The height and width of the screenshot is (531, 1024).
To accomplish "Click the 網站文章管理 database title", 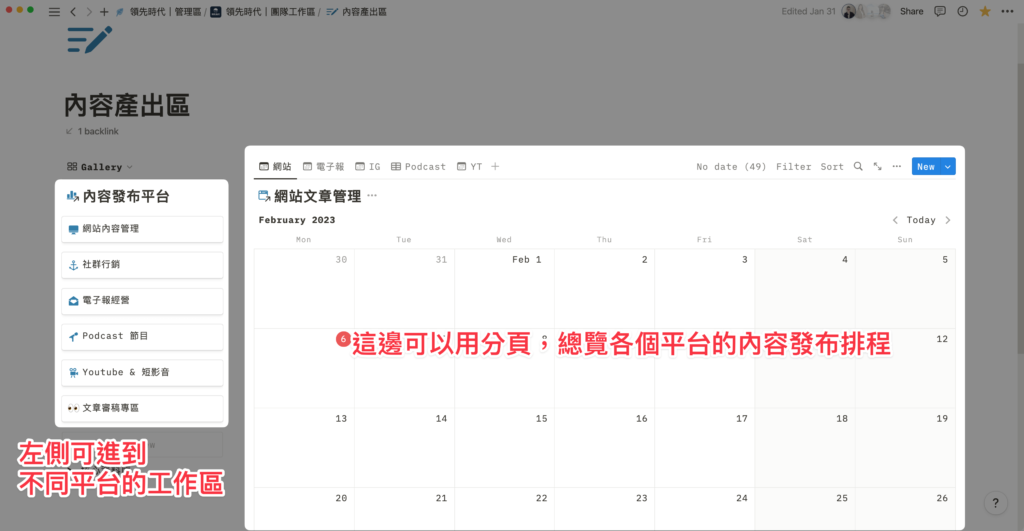I will [317, 196].
